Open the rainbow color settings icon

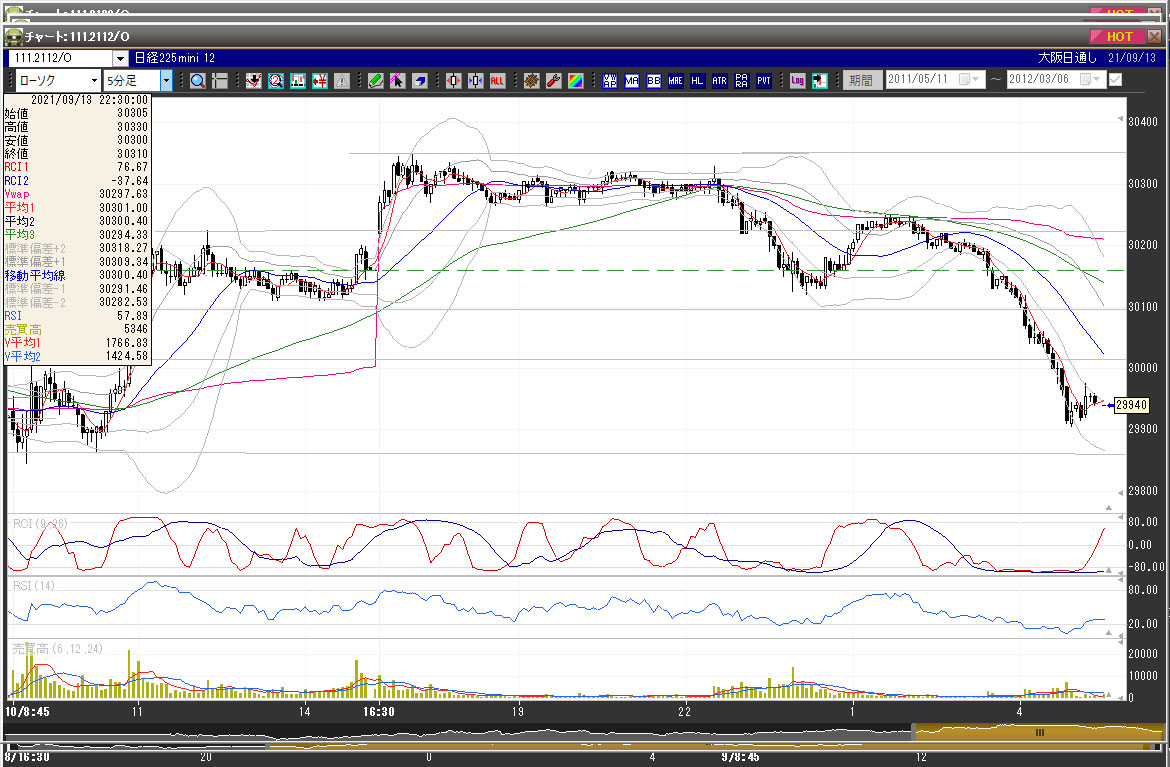(575, 80)
